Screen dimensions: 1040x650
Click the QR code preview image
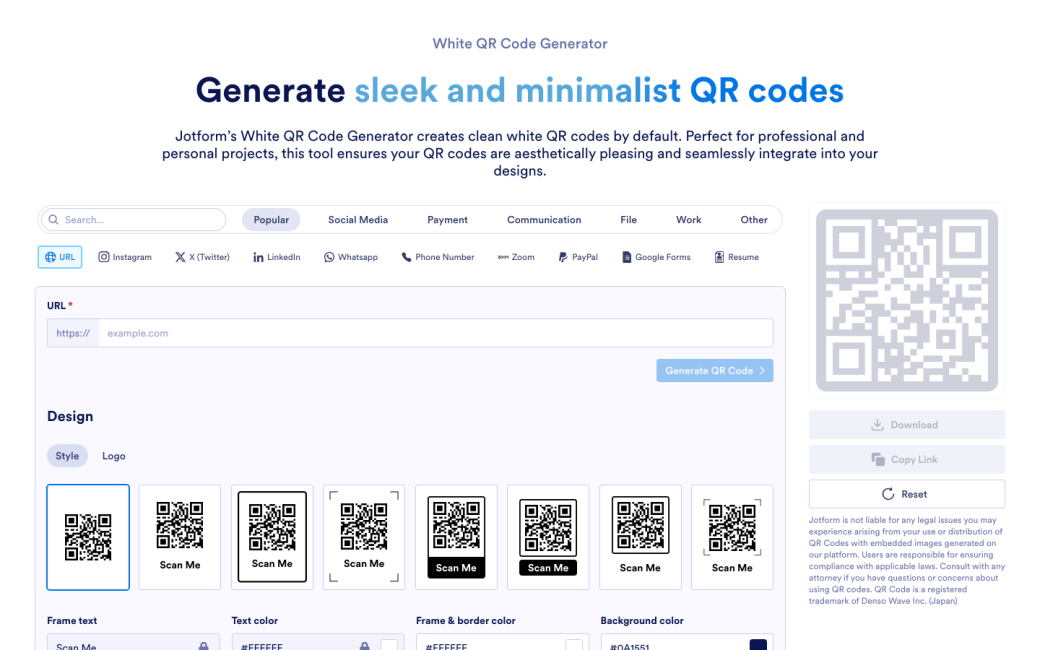[x=907, y=300]
